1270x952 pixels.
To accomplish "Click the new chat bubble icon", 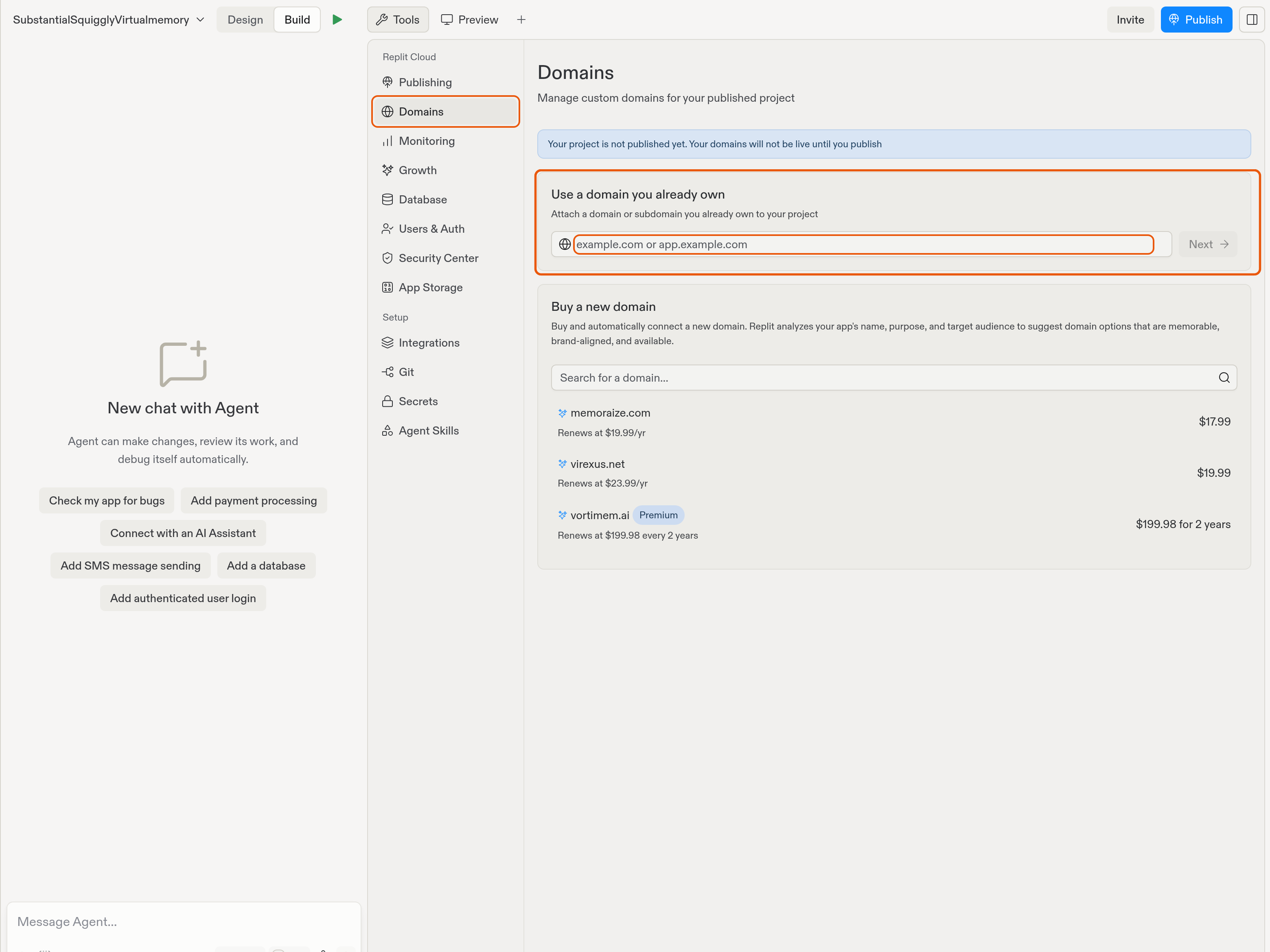I will 183,364.
